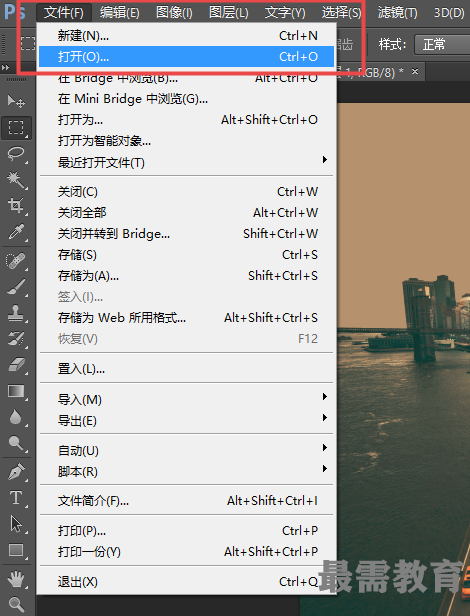Select the Eyedropper tool
The image size is (470, 616).
point(16,232)
